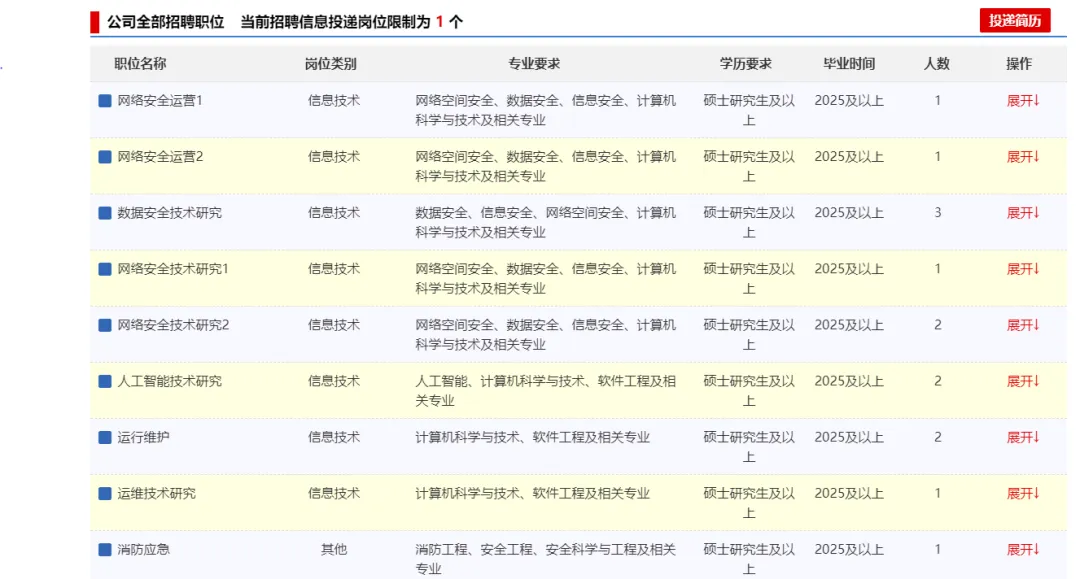Viewport: 1080px width, 579px height.
Task: Expand the 消防应急 job row
Action: (1023, 550)
